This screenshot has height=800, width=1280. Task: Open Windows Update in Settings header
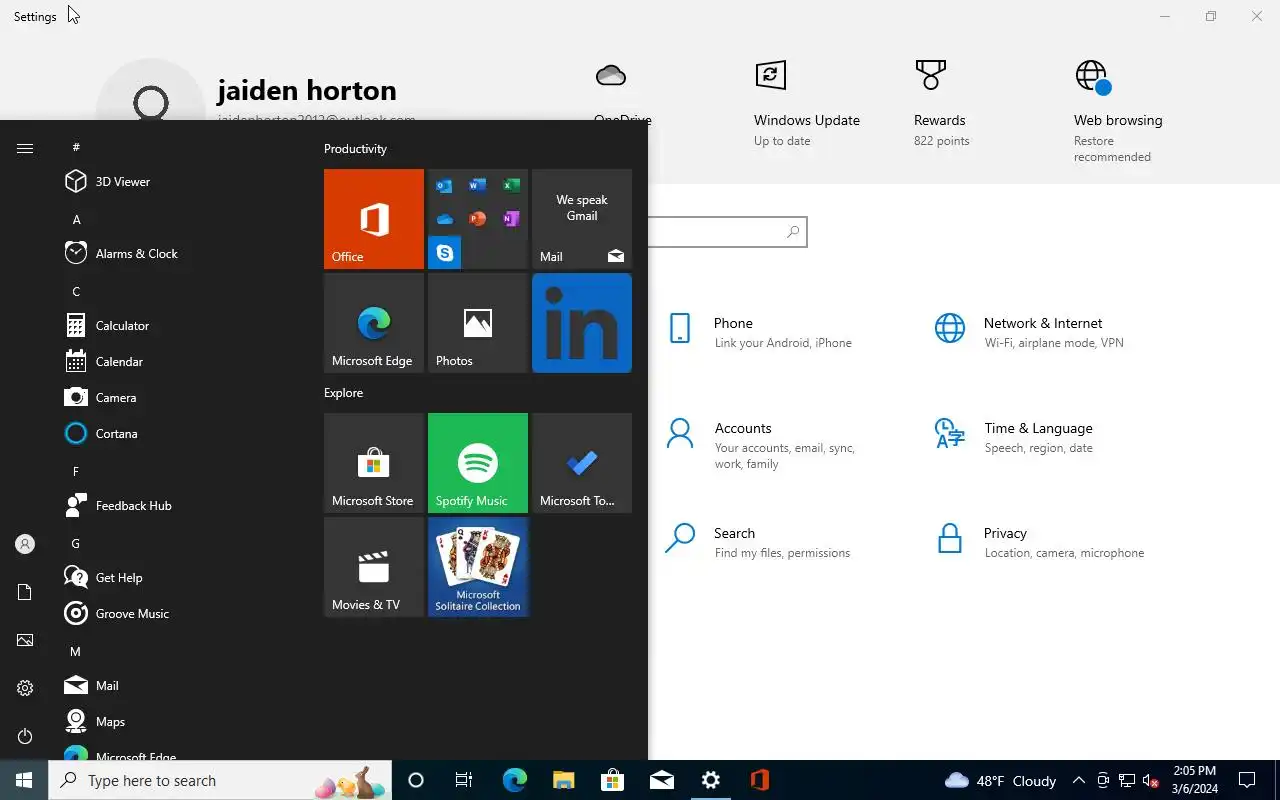(x=807, y=104)
